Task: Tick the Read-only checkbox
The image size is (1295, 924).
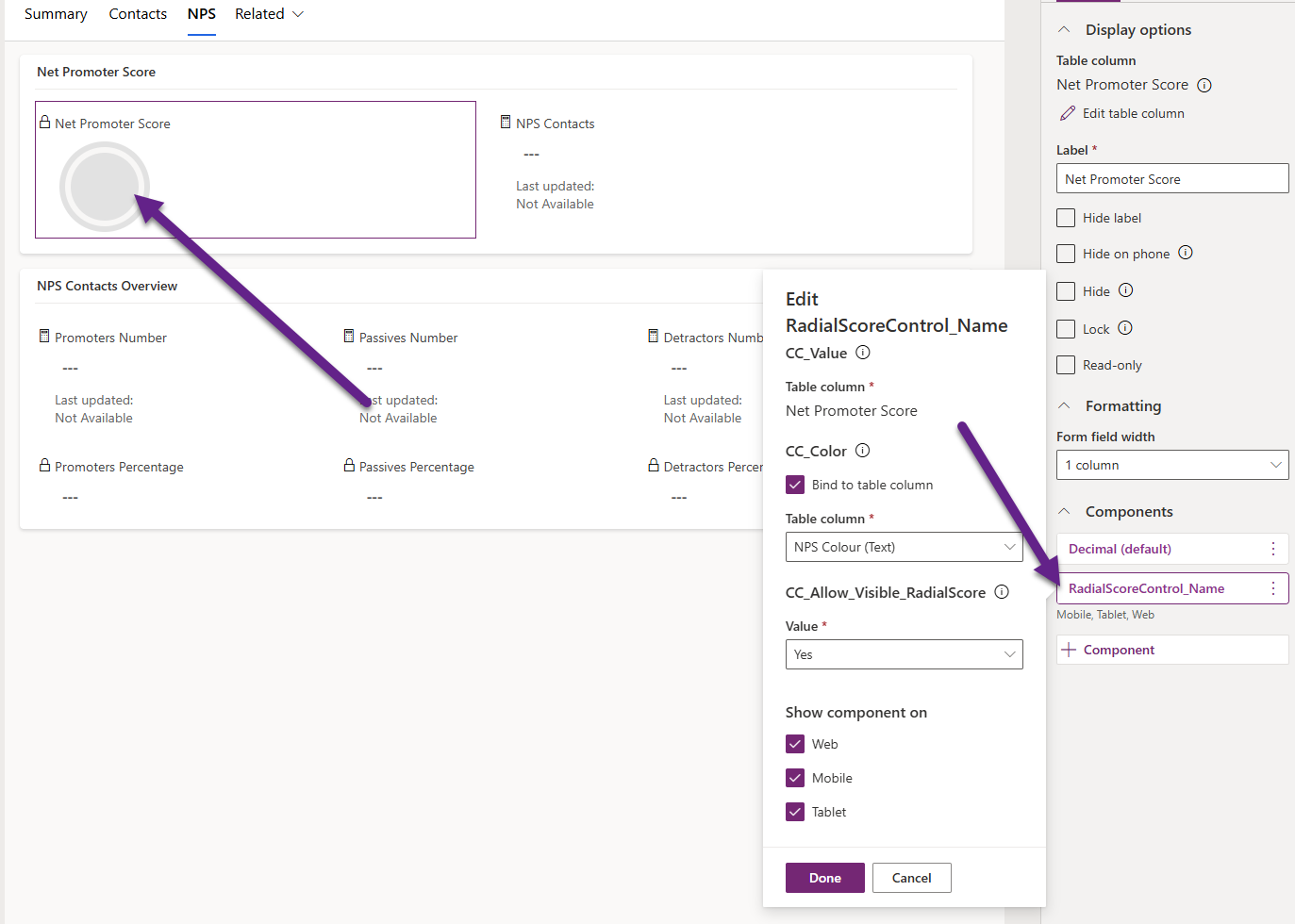Action: 1066,365
